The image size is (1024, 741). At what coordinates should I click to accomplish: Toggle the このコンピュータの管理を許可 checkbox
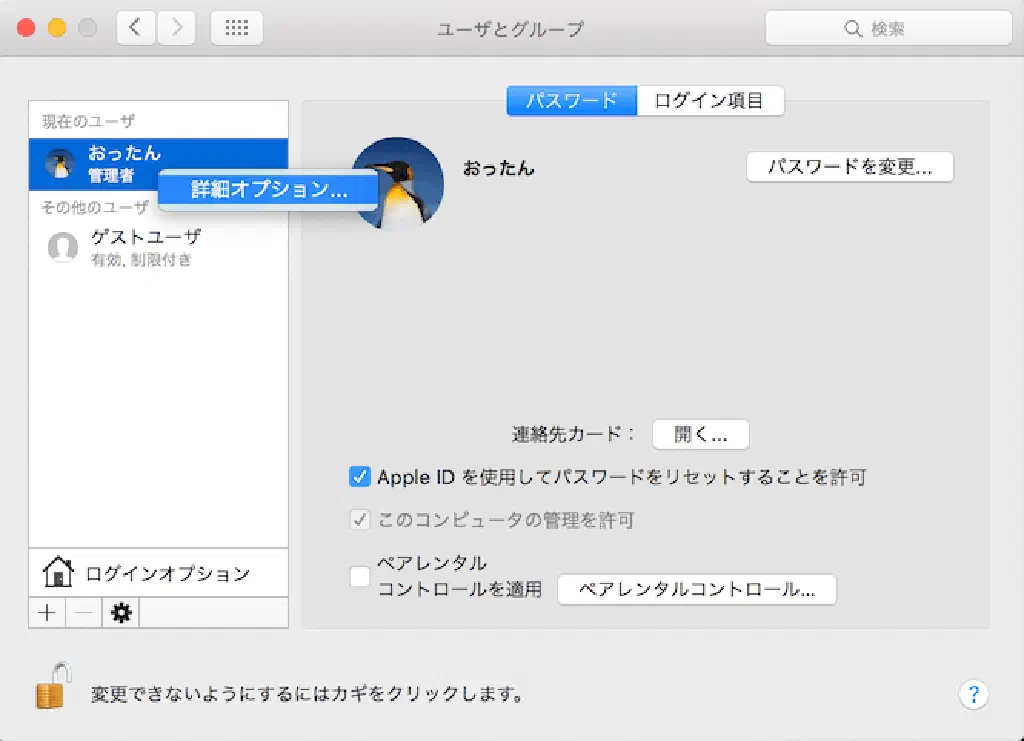360,520
